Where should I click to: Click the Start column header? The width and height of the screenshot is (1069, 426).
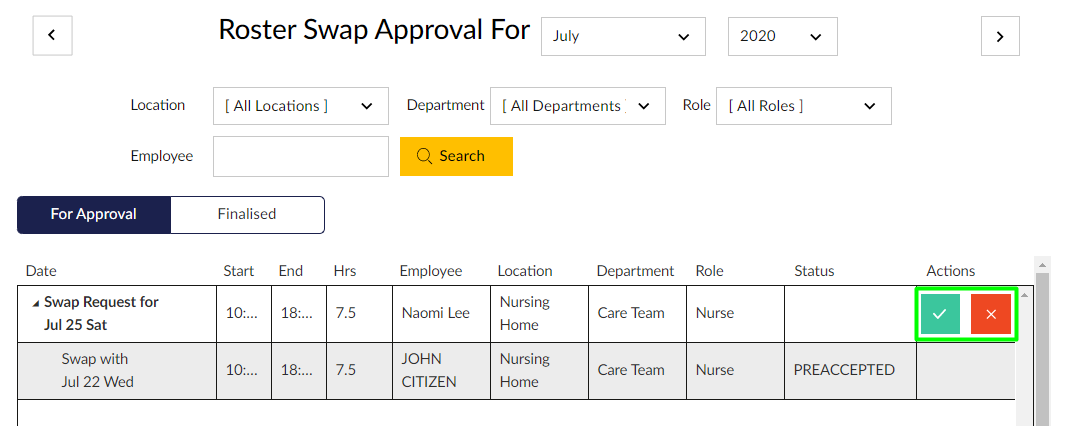[x=239, y=271]
